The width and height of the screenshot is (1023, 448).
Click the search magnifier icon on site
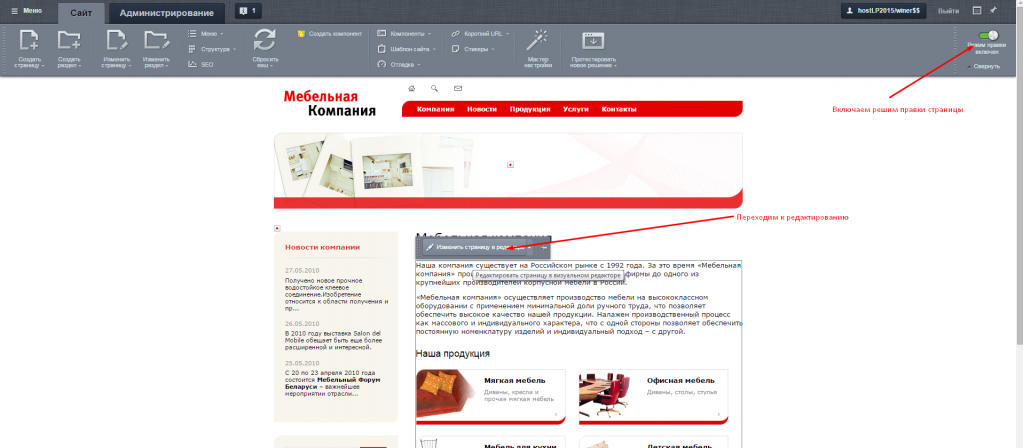[434, 89]
